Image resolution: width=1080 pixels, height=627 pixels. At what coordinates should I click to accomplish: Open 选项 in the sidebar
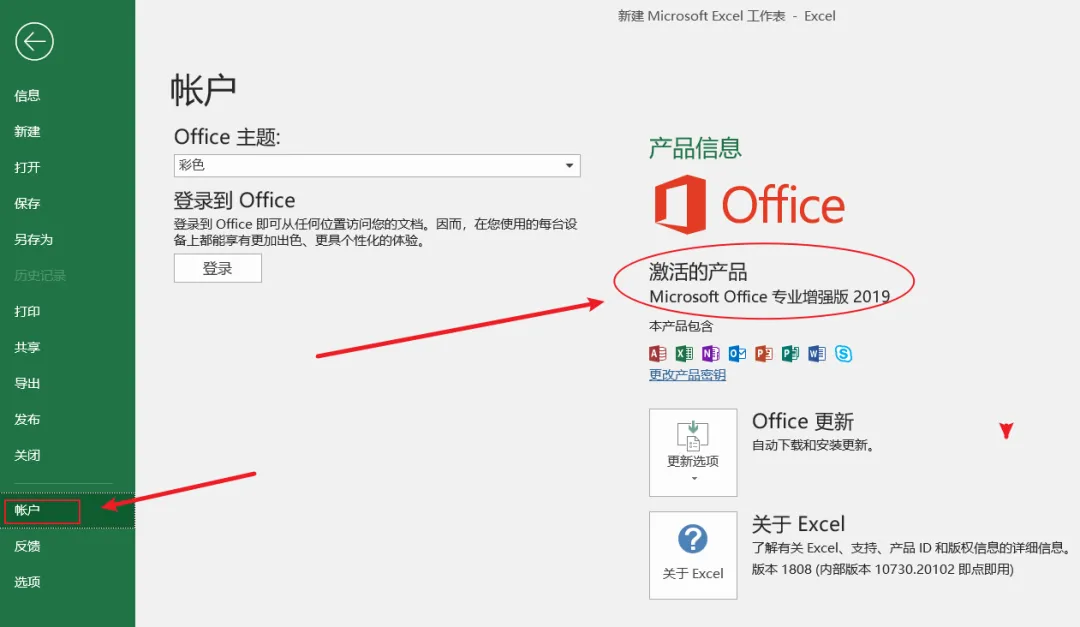(28, 582)
